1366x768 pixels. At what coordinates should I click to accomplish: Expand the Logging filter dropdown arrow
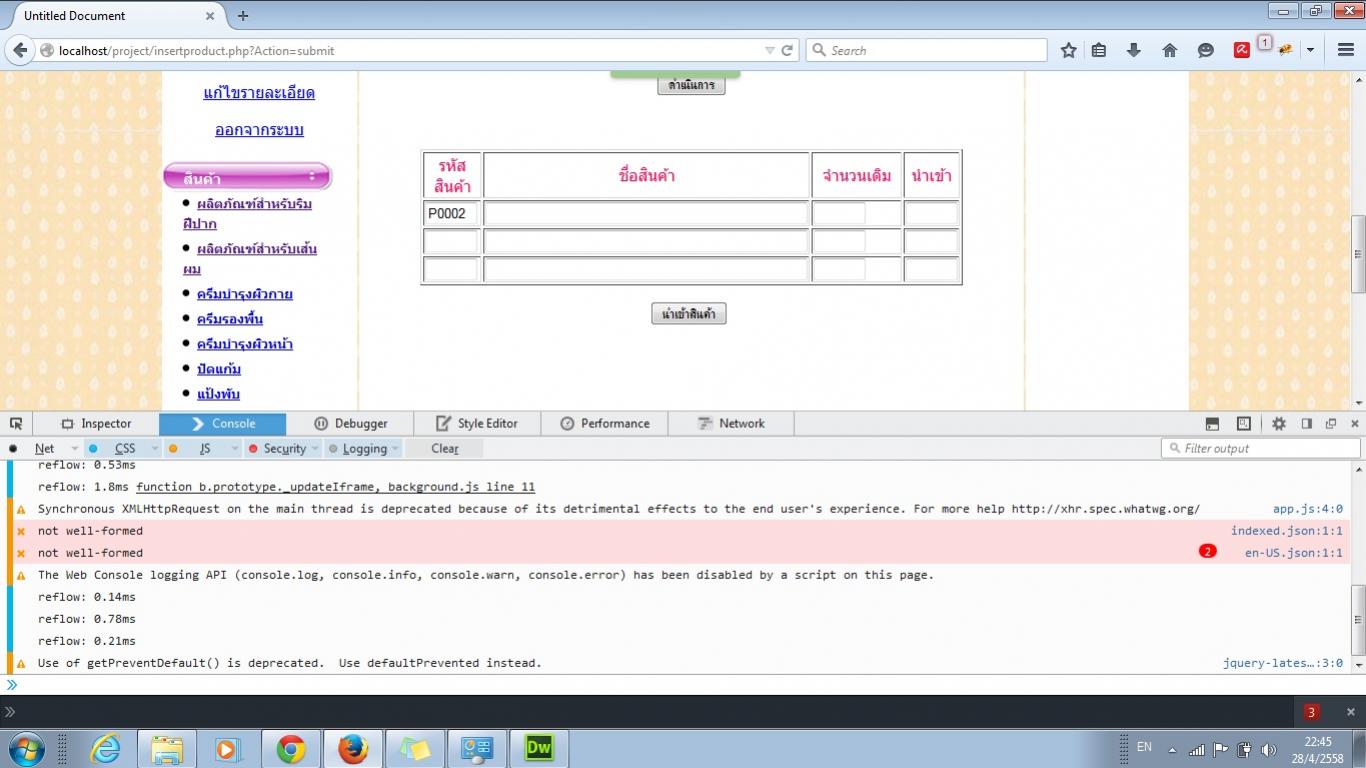(x=396, y=449)
